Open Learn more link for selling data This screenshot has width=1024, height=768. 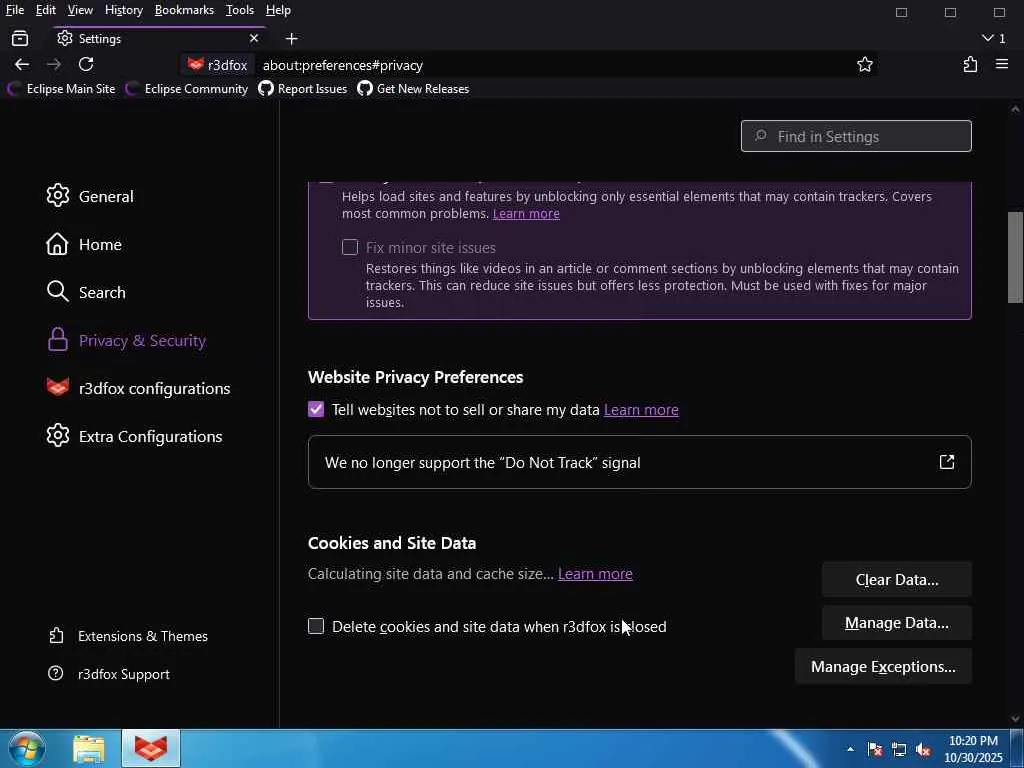pos(641,409)
